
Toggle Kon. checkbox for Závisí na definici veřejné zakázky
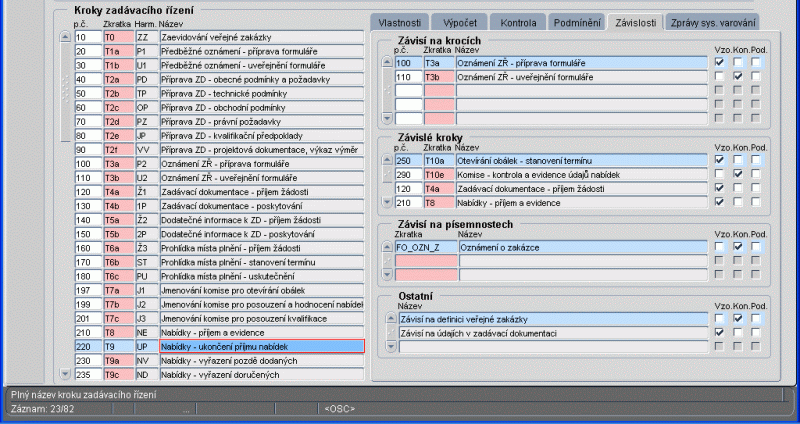tap(738, 319)
